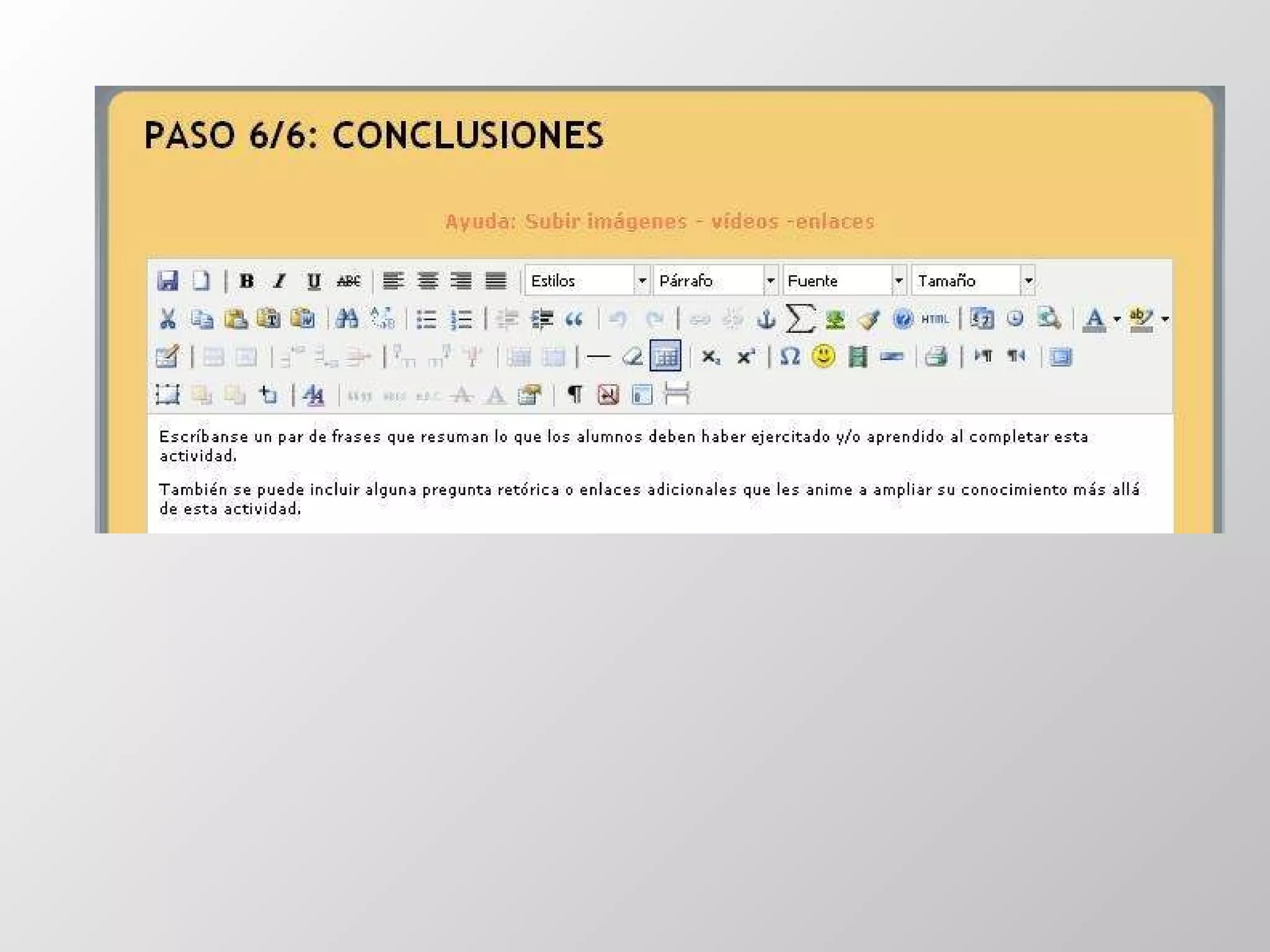
Task: Toggle bold formatting
Action: click(x=247, y=281)
